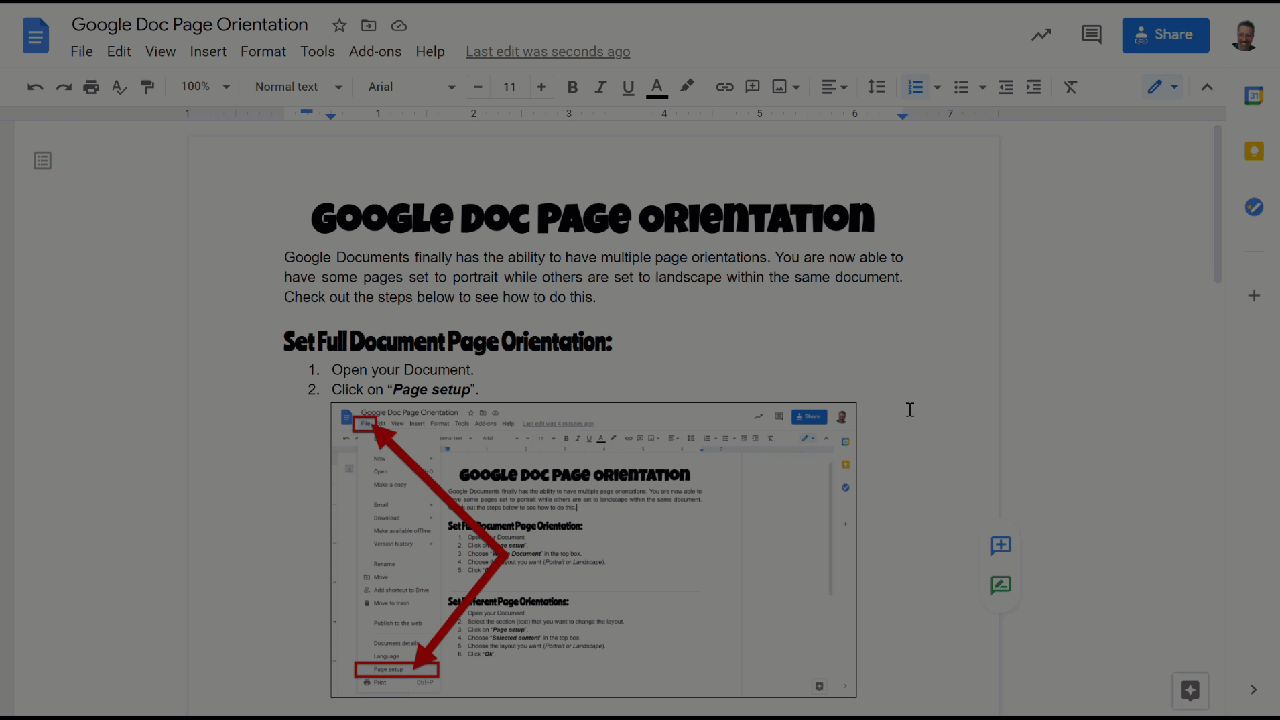Open the activity dashboard trend icon
Image resolution: width=1280 pixels, height=720 pixels.
point(1041,35)
